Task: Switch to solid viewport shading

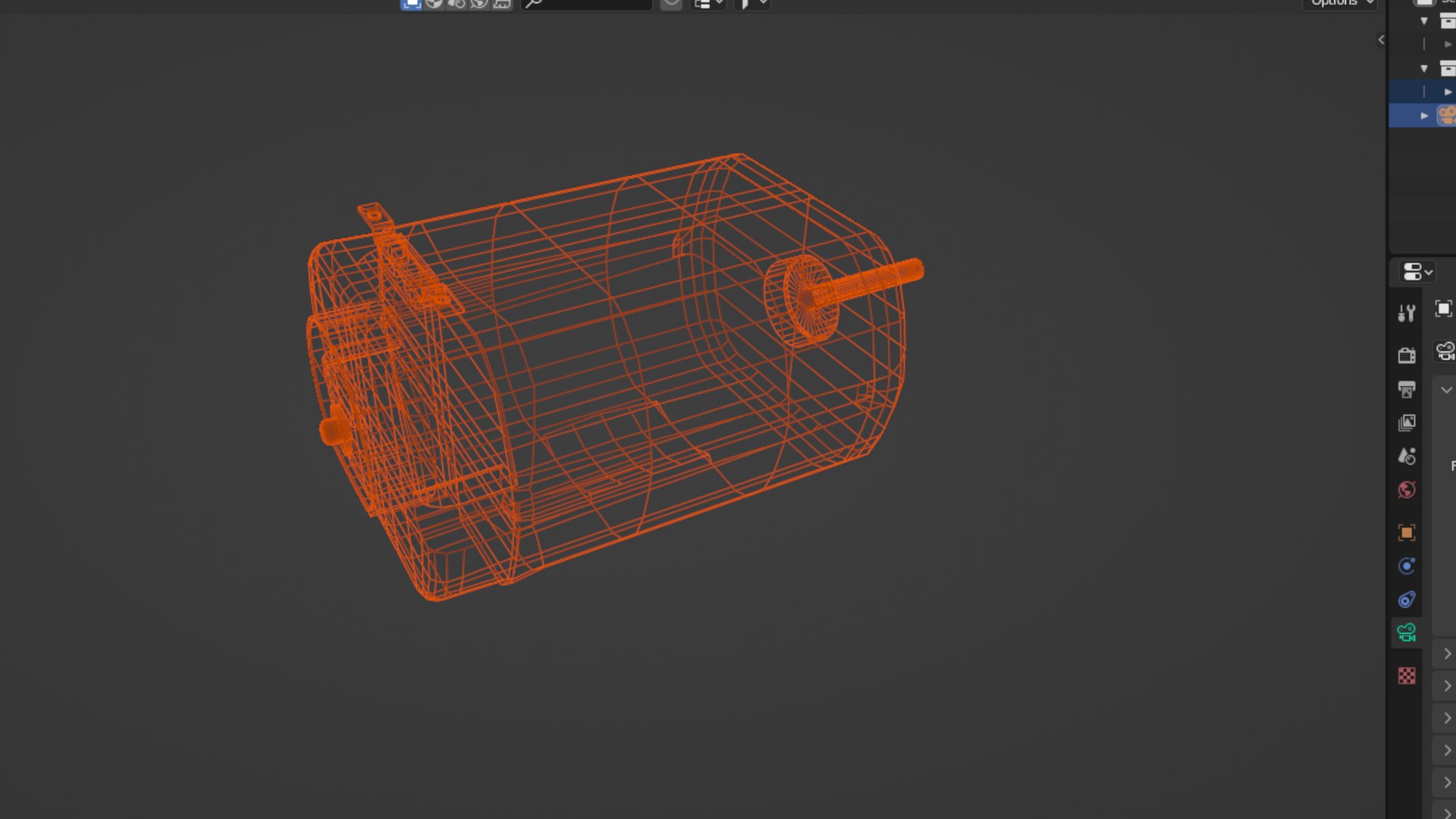Action: pos(434,3)
